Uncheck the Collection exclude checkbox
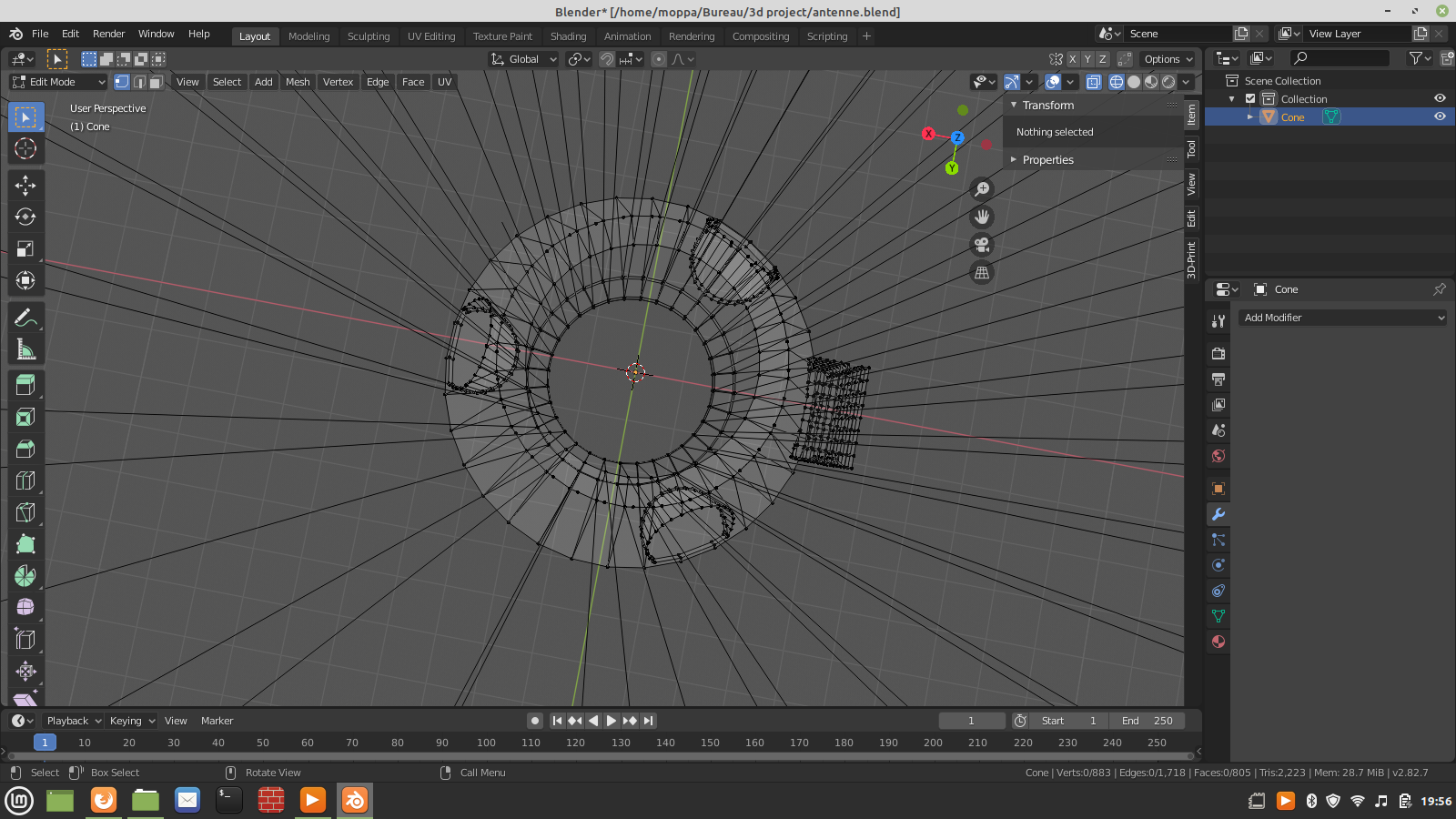Image resolution: width=1456 pixels, height=819 pixels. point(1250,99)
